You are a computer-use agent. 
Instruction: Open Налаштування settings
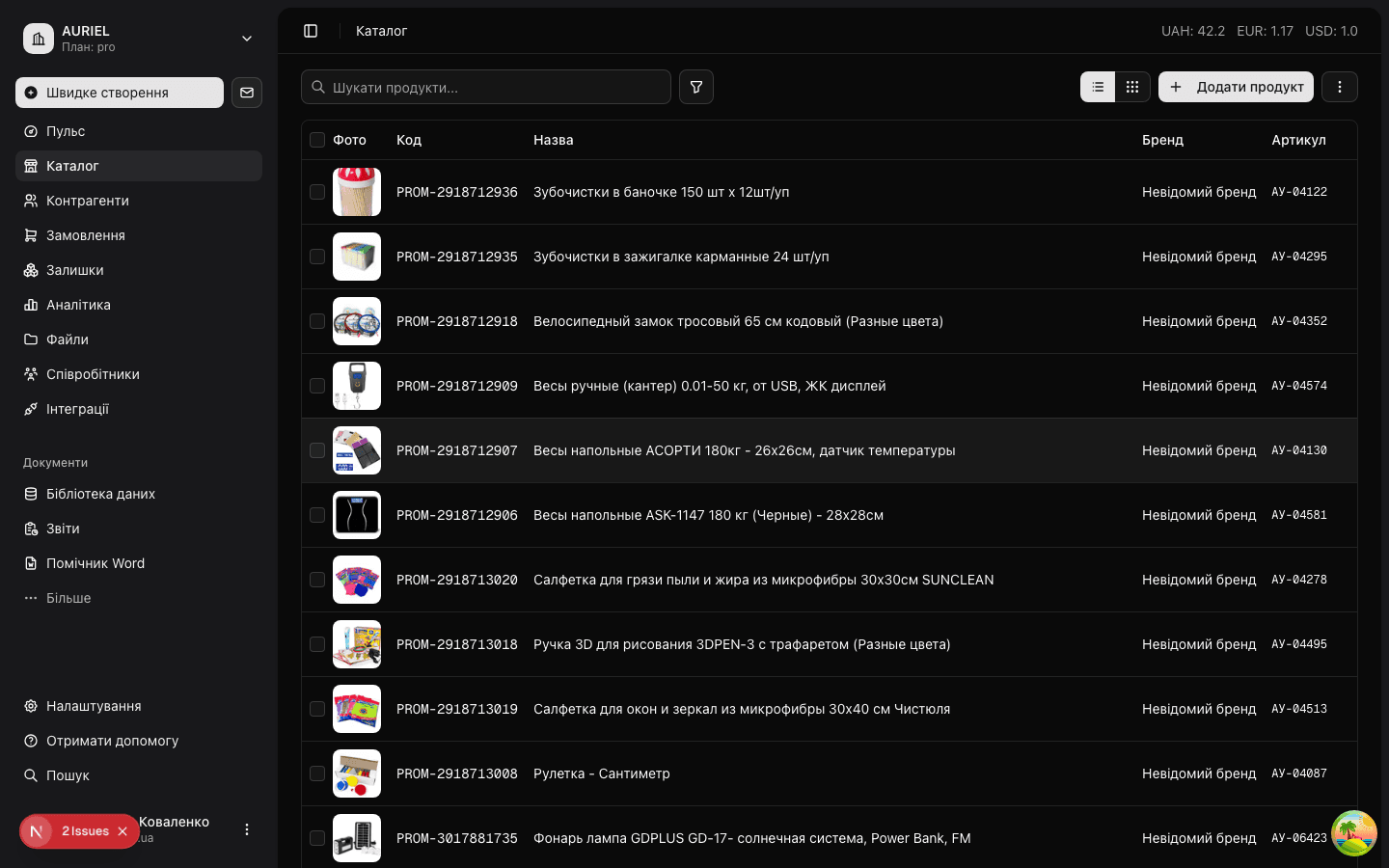point(139,706)
